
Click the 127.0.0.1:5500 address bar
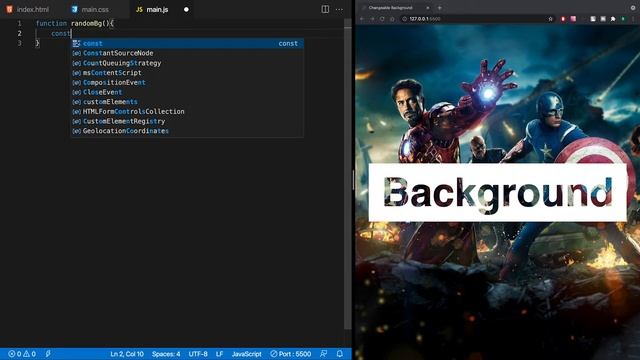pos(477,19)
